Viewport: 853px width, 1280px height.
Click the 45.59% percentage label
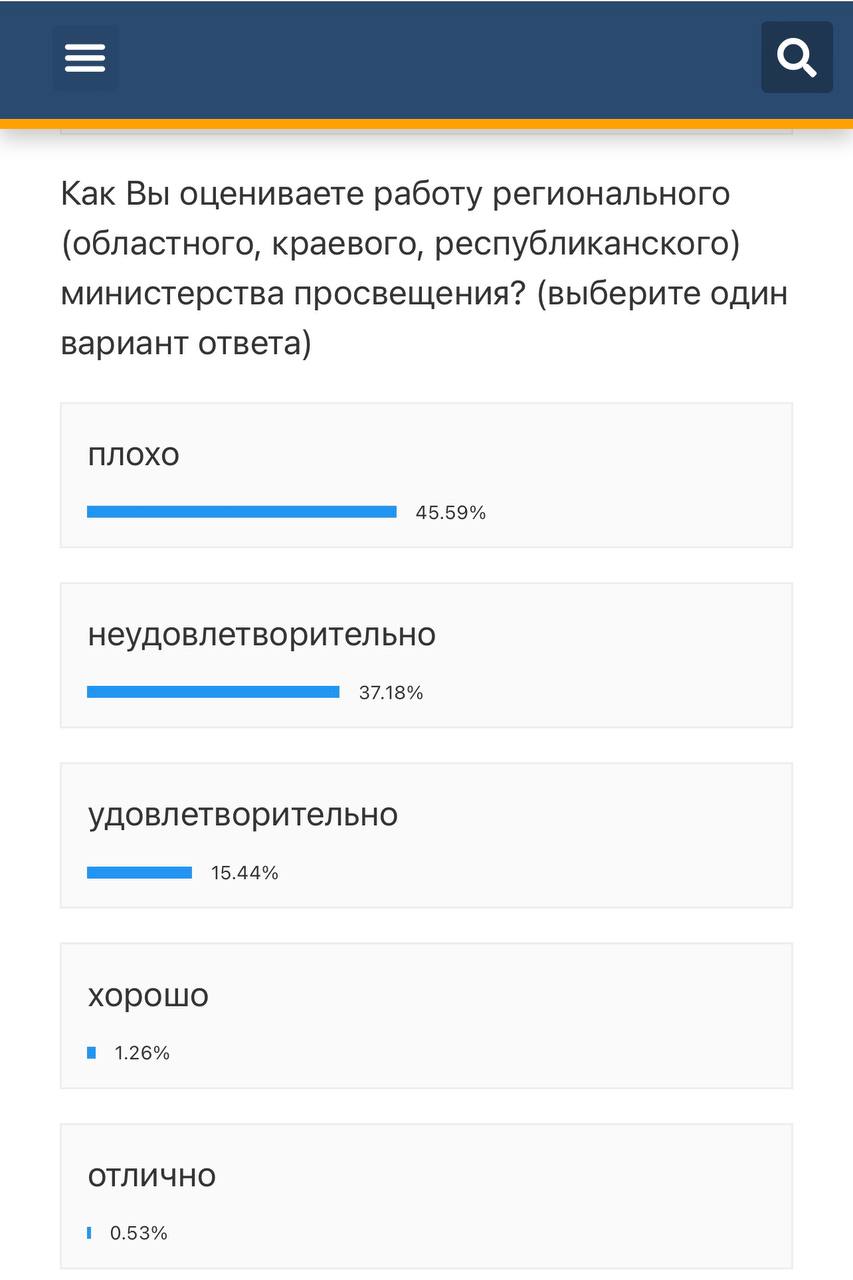tap(451, 513)
